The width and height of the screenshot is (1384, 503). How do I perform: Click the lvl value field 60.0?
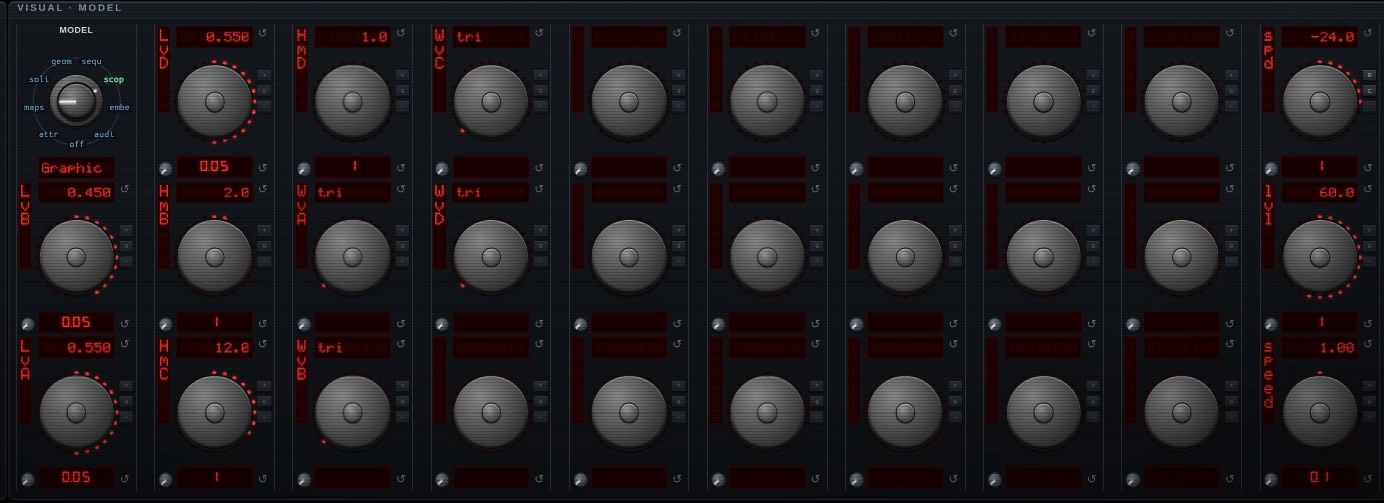1319,192
